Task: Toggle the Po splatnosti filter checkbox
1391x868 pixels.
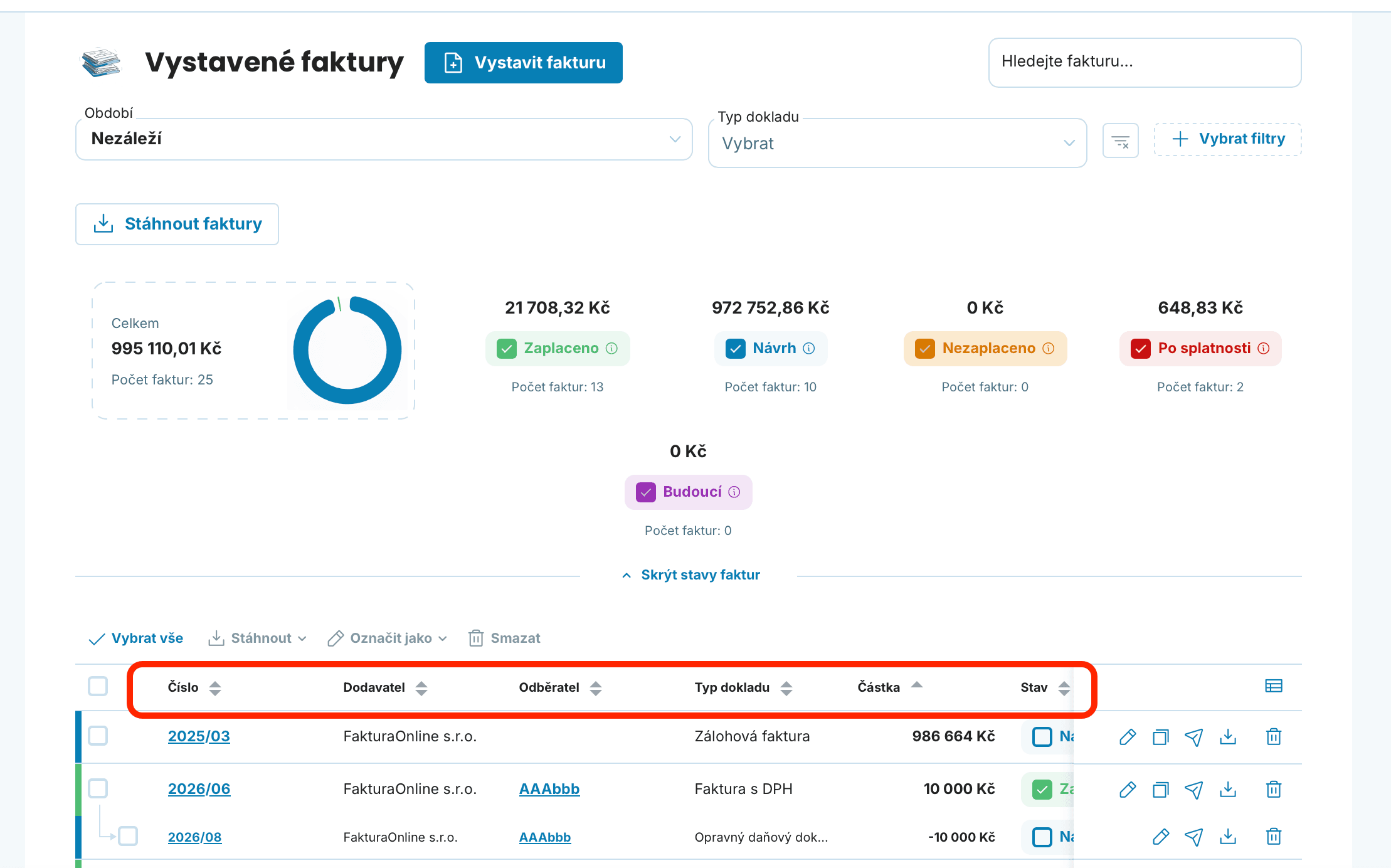Action: point(1140,348)
